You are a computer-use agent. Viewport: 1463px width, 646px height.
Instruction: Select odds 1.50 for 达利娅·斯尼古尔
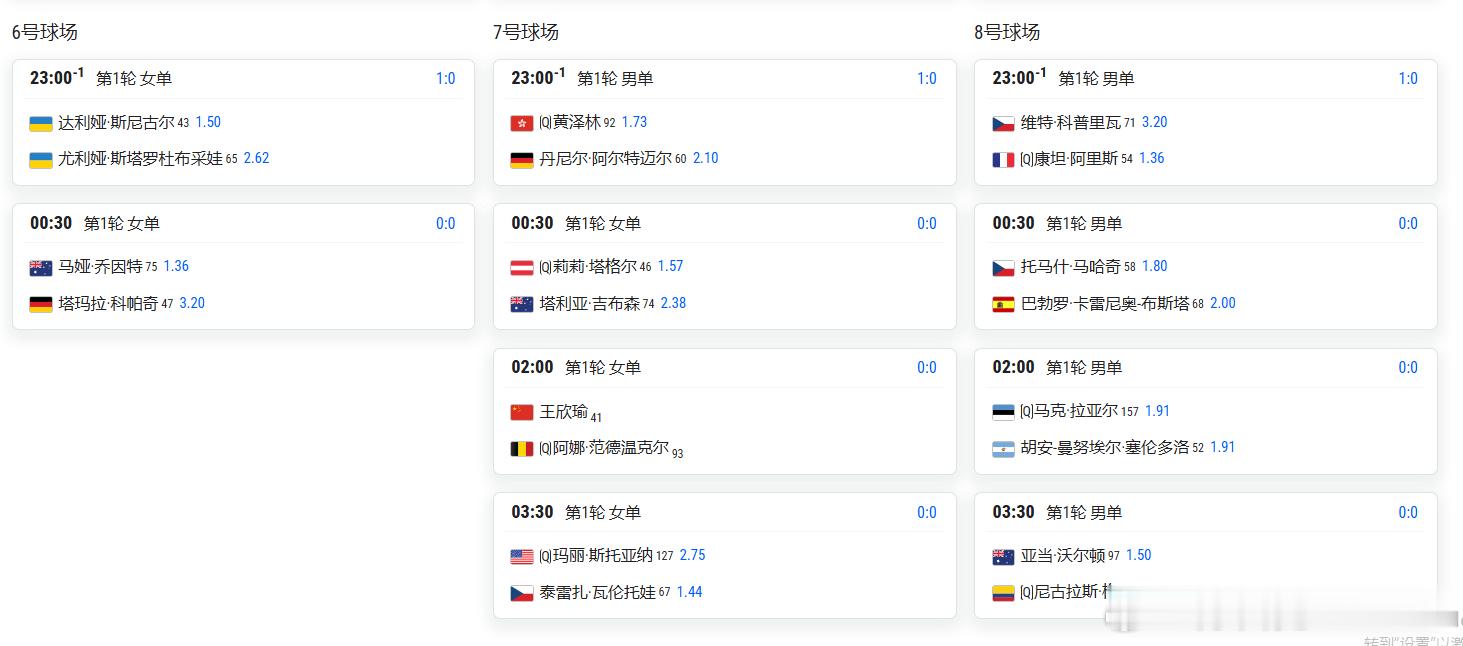coord(208,122)
